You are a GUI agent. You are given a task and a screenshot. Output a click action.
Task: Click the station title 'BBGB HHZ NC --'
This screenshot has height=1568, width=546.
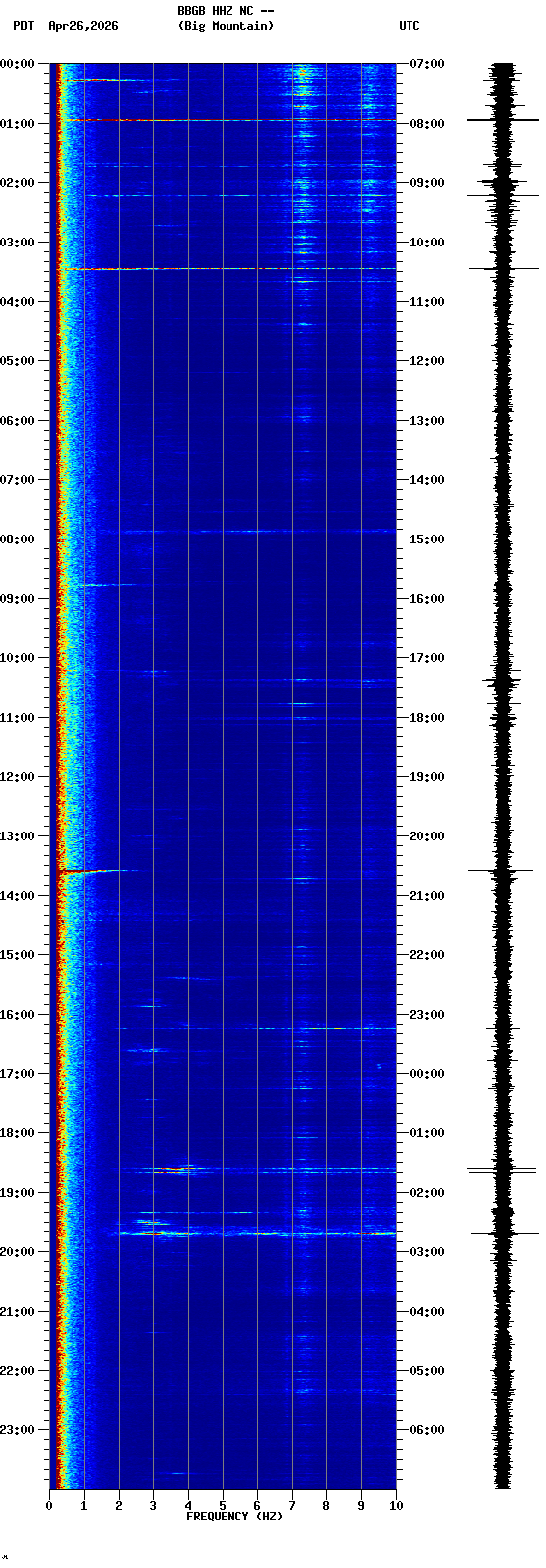pos(226,11)
